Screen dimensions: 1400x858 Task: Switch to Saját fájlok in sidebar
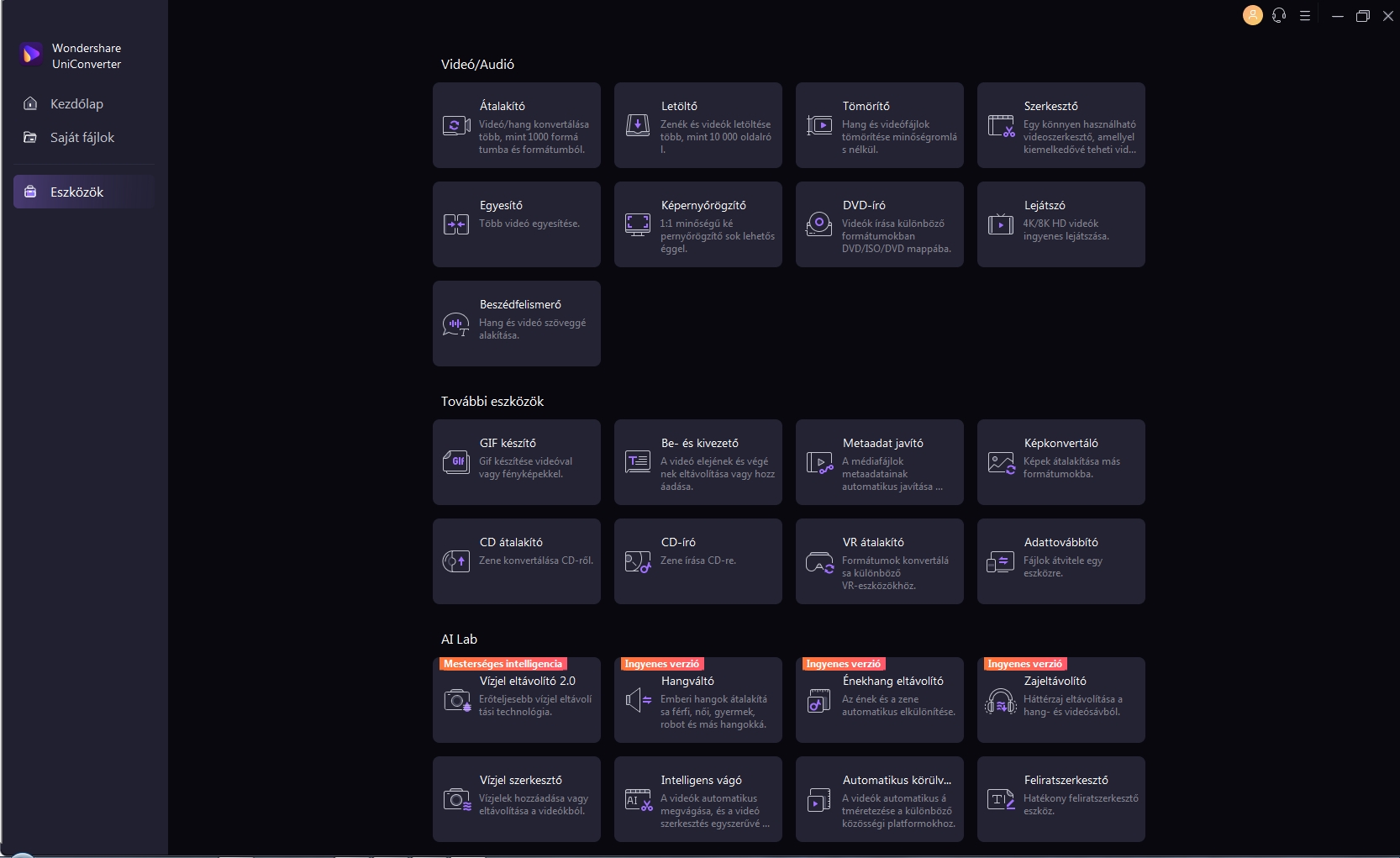click(x=82, y=138)
